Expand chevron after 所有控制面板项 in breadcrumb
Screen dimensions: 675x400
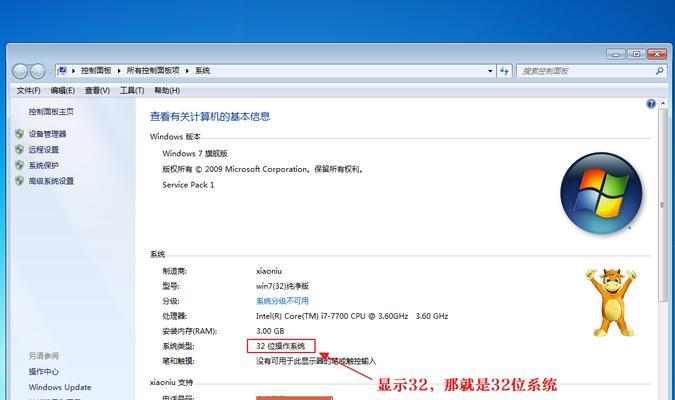click(187, 71)
